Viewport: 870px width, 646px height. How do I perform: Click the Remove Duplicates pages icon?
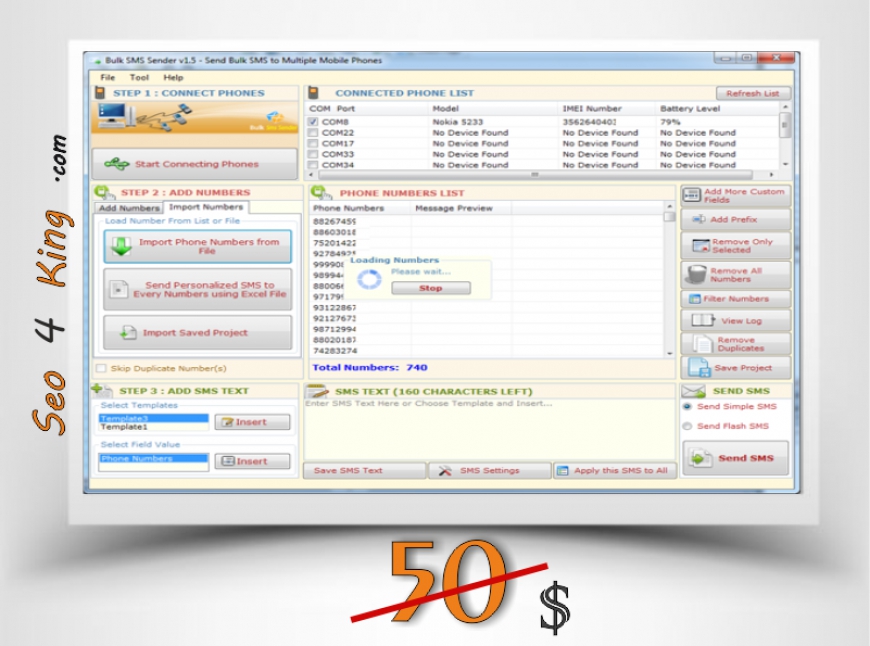click(702, 344)
